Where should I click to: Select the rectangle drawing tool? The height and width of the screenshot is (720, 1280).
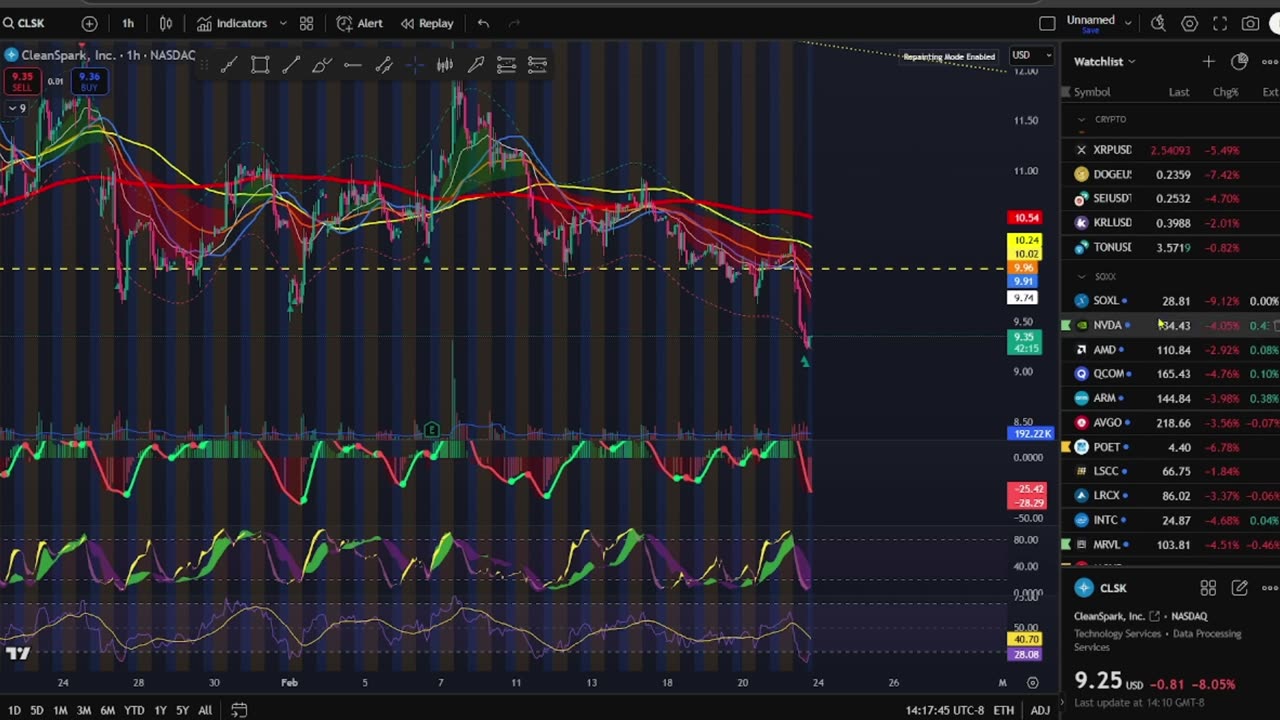pyautogui.click(x=260, y=65)
